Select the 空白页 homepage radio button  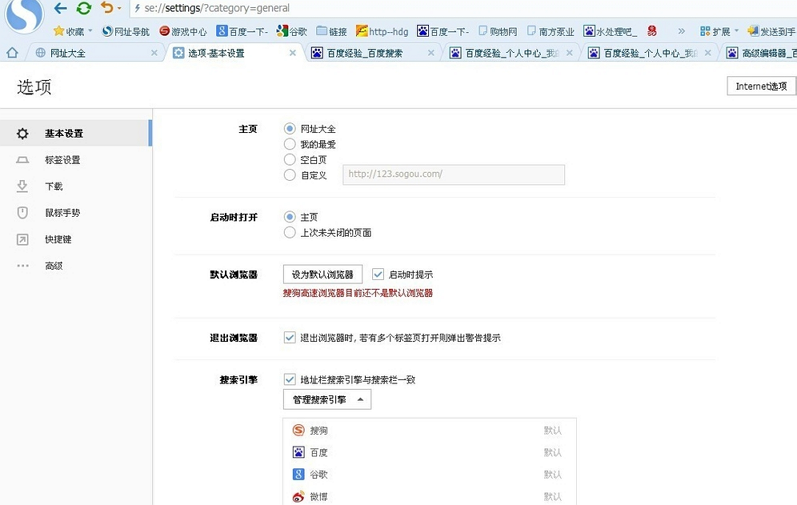tap(290, 160)
